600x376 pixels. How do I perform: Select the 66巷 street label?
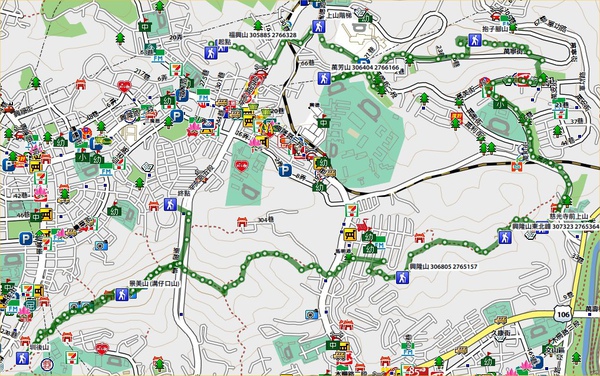click(x=308, y=63)
